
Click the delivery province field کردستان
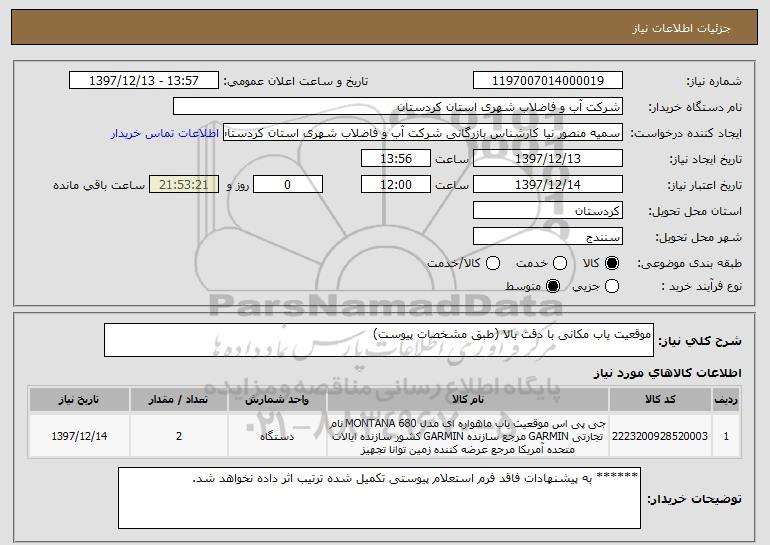coord(548,211)
